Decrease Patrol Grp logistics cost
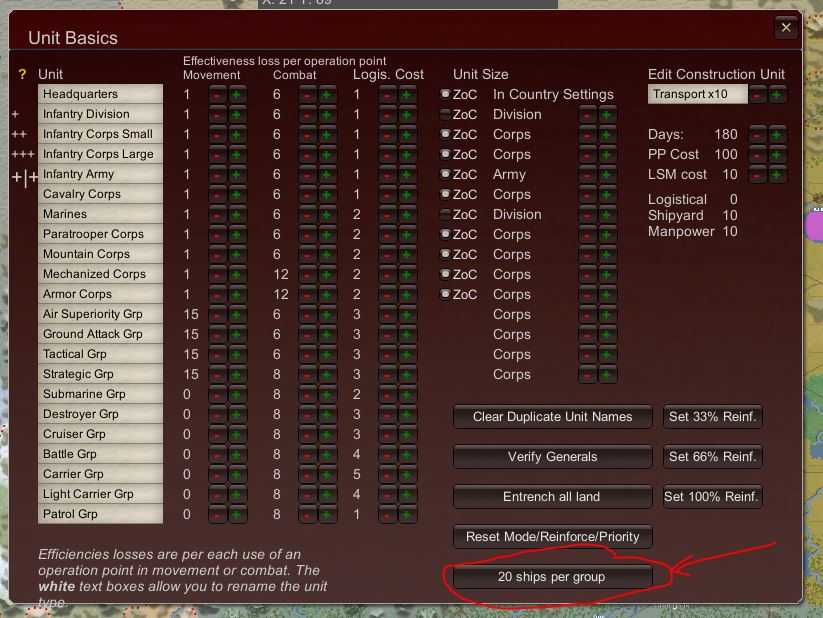The width and height of the screenshot is (823, 618). point(387,515)
